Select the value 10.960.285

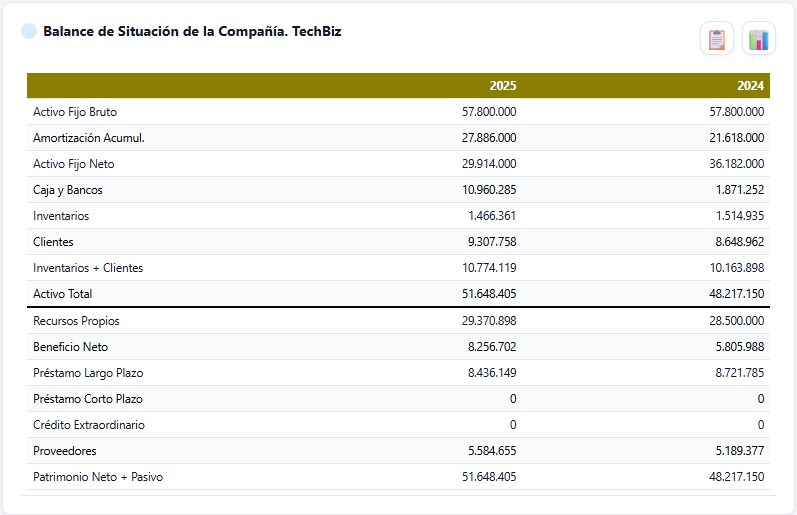point(489,190)
